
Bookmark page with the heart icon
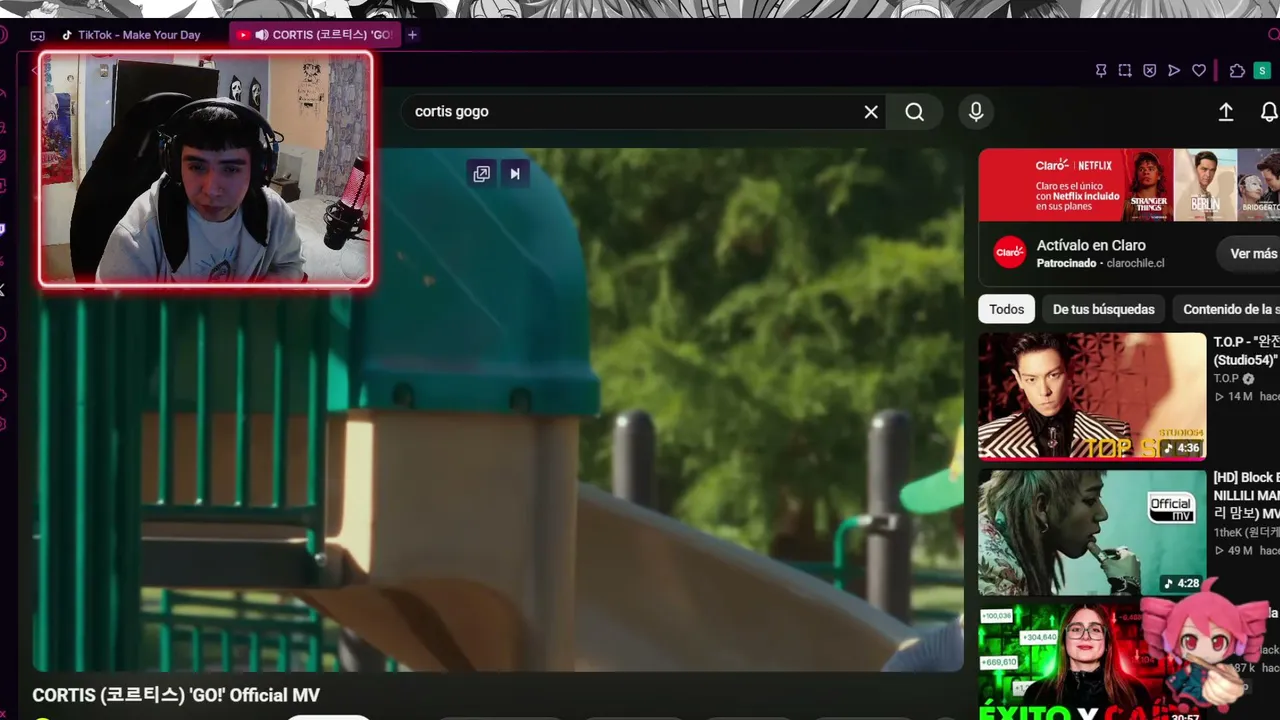(1199, 71)
